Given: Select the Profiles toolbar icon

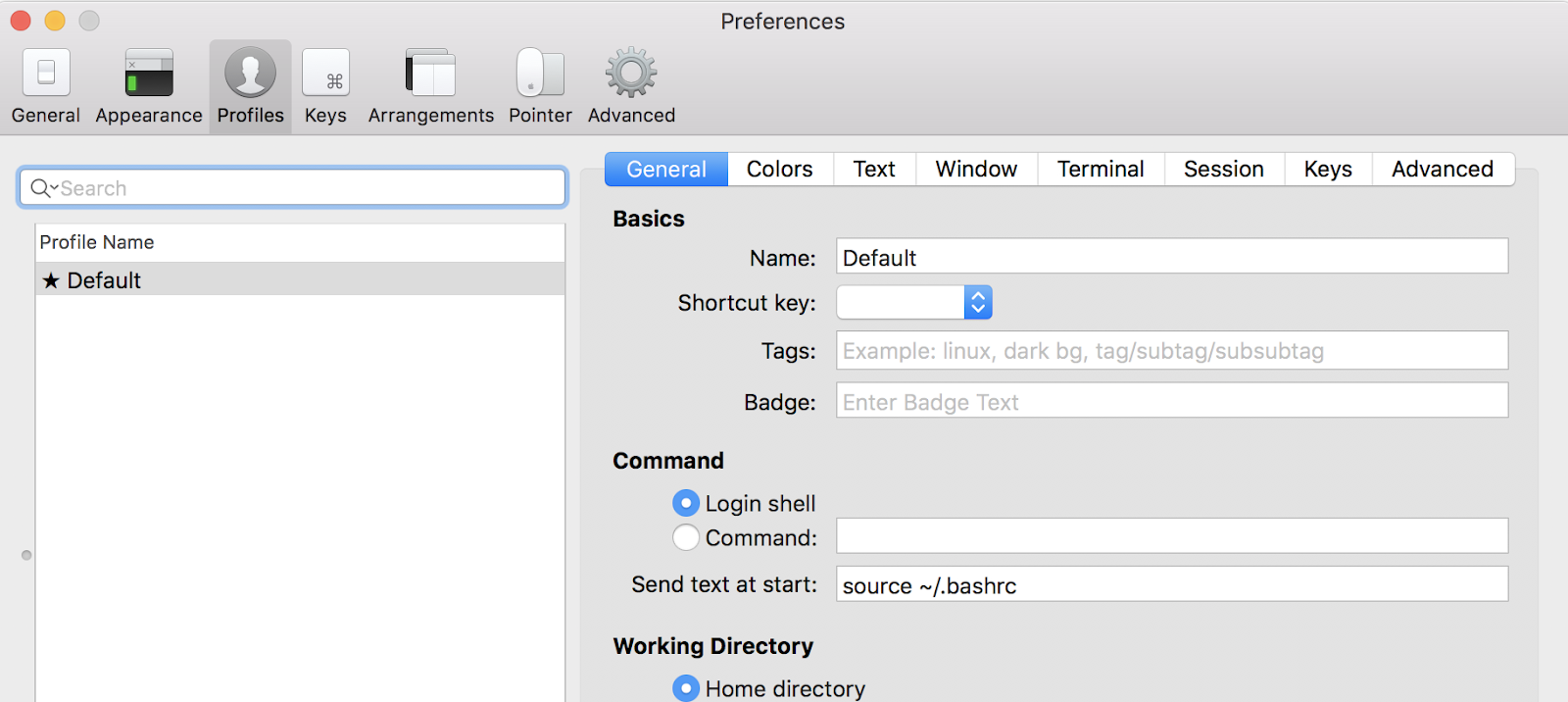Looking at the screenshot, I should click(250, 74).
